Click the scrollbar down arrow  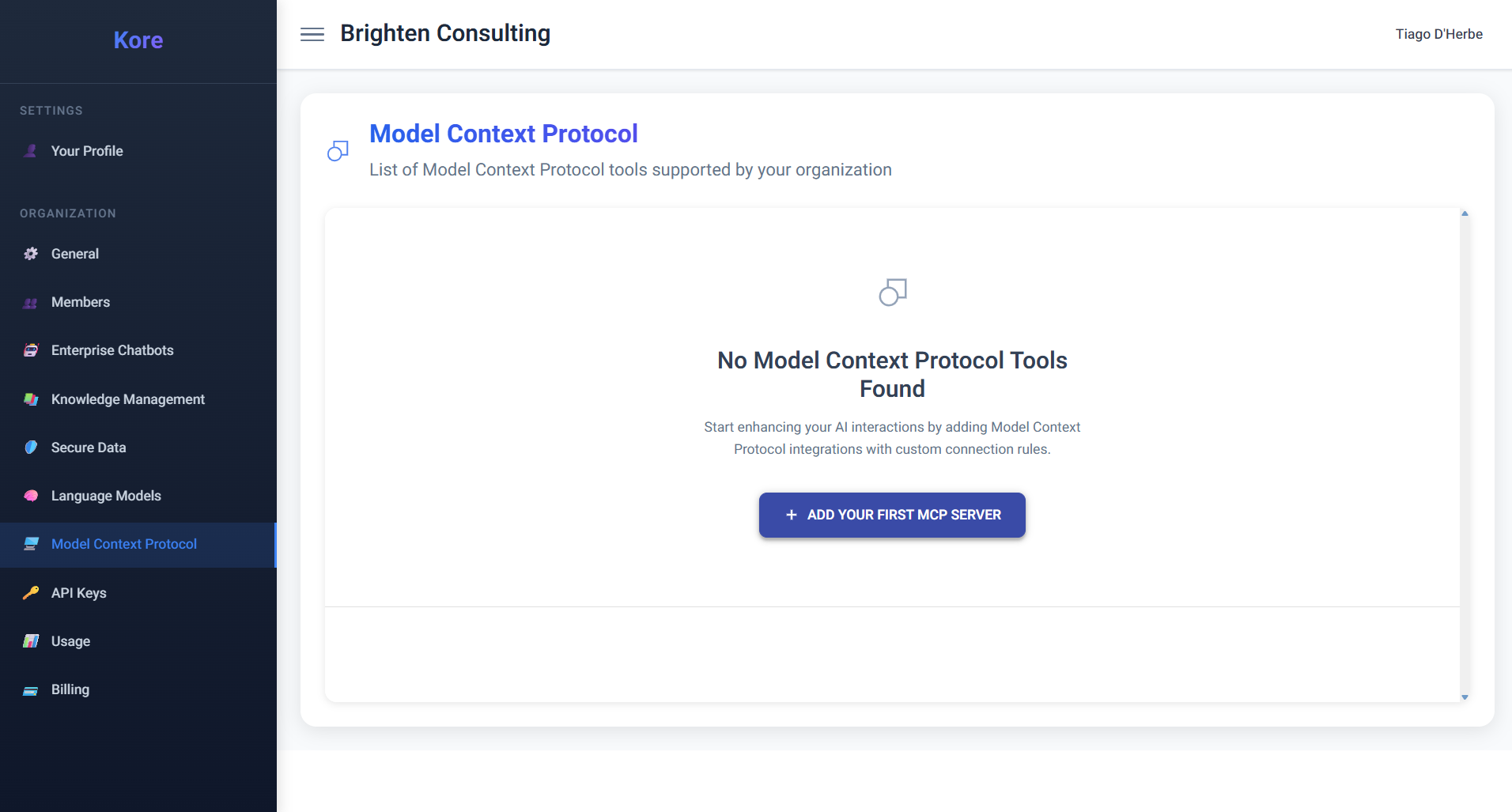click(1465, 697)
